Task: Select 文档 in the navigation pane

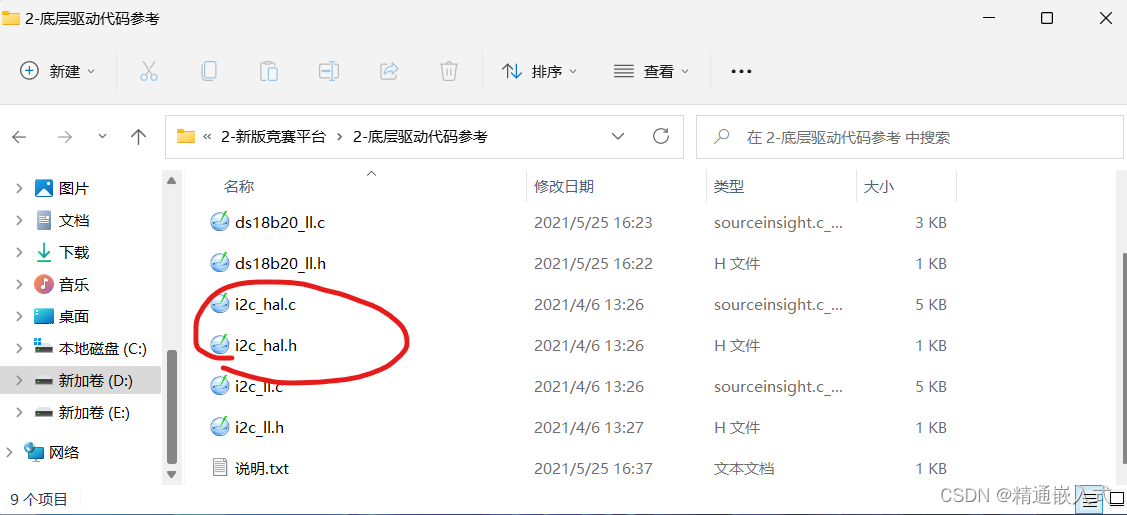Action: (73, 221)
